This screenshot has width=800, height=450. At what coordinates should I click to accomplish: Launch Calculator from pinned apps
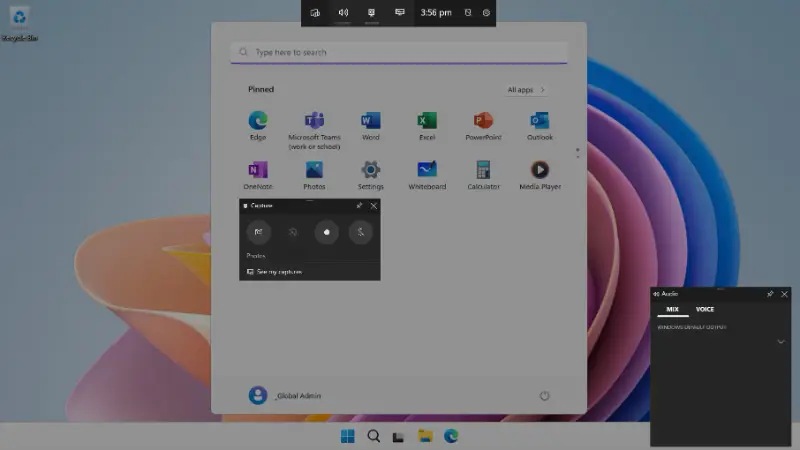click(483, 176)
